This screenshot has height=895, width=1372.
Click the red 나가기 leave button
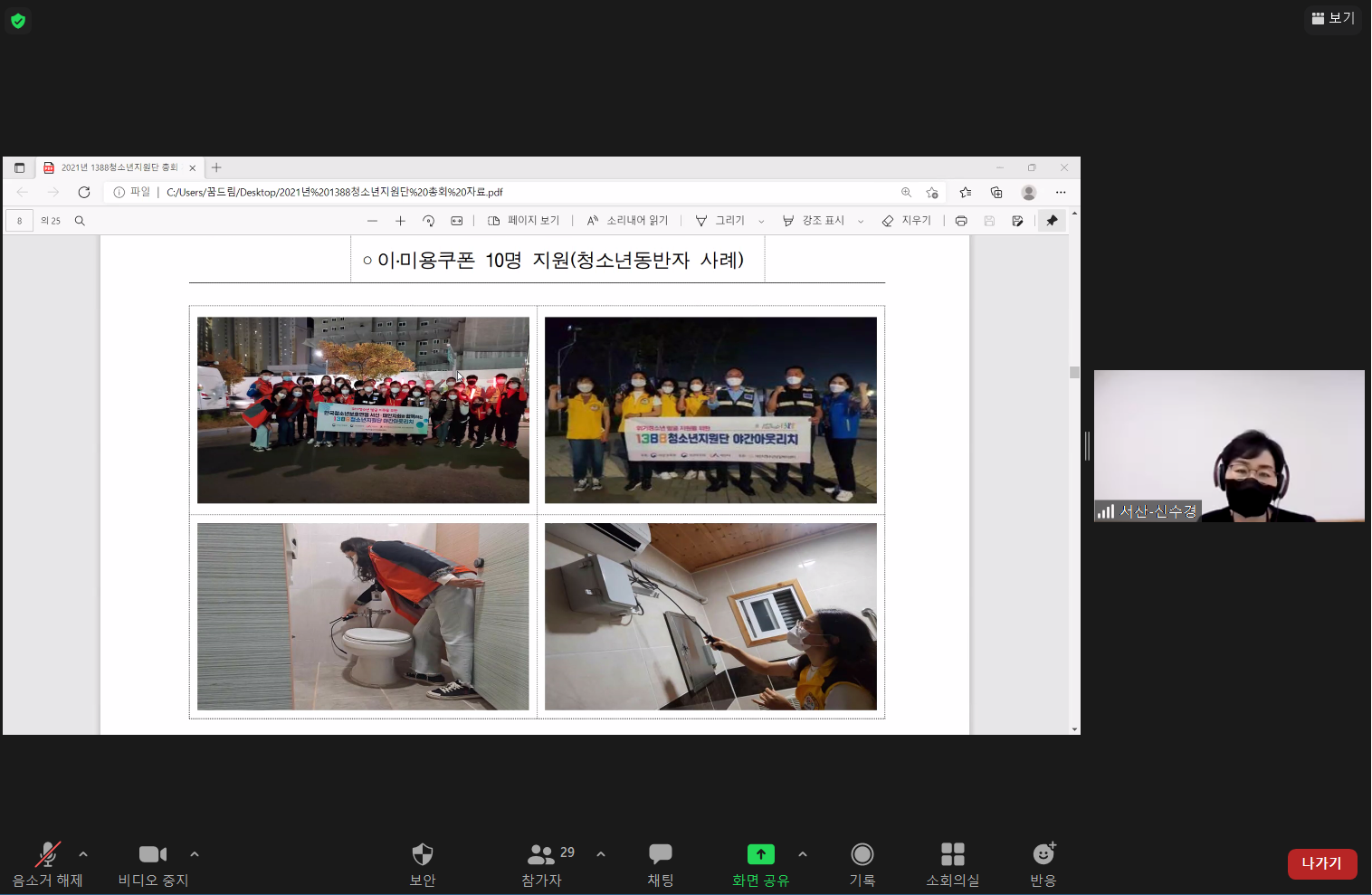tap(1321, 863)
